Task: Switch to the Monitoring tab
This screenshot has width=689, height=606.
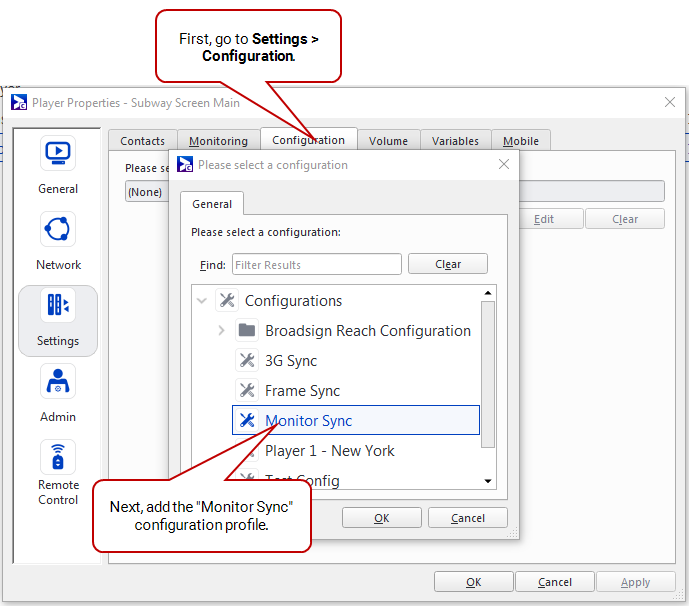Action: (x=218, y=141)
